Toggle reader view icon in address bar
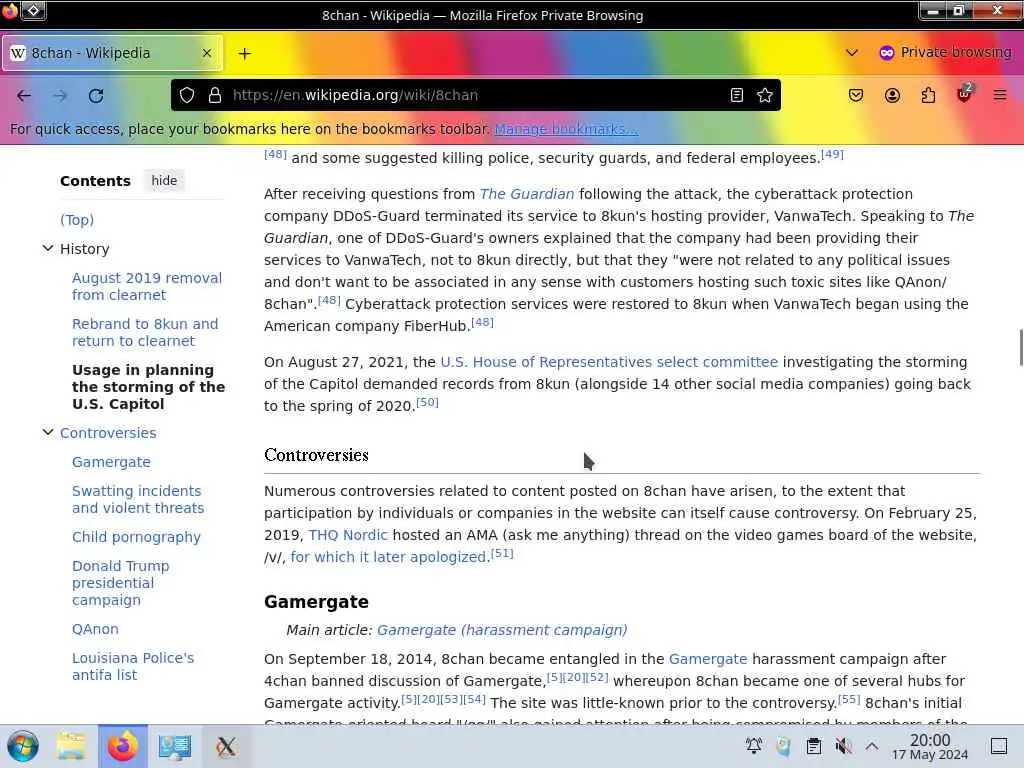The height and width of the screenshot is (768, 1024). coord(737,95)
